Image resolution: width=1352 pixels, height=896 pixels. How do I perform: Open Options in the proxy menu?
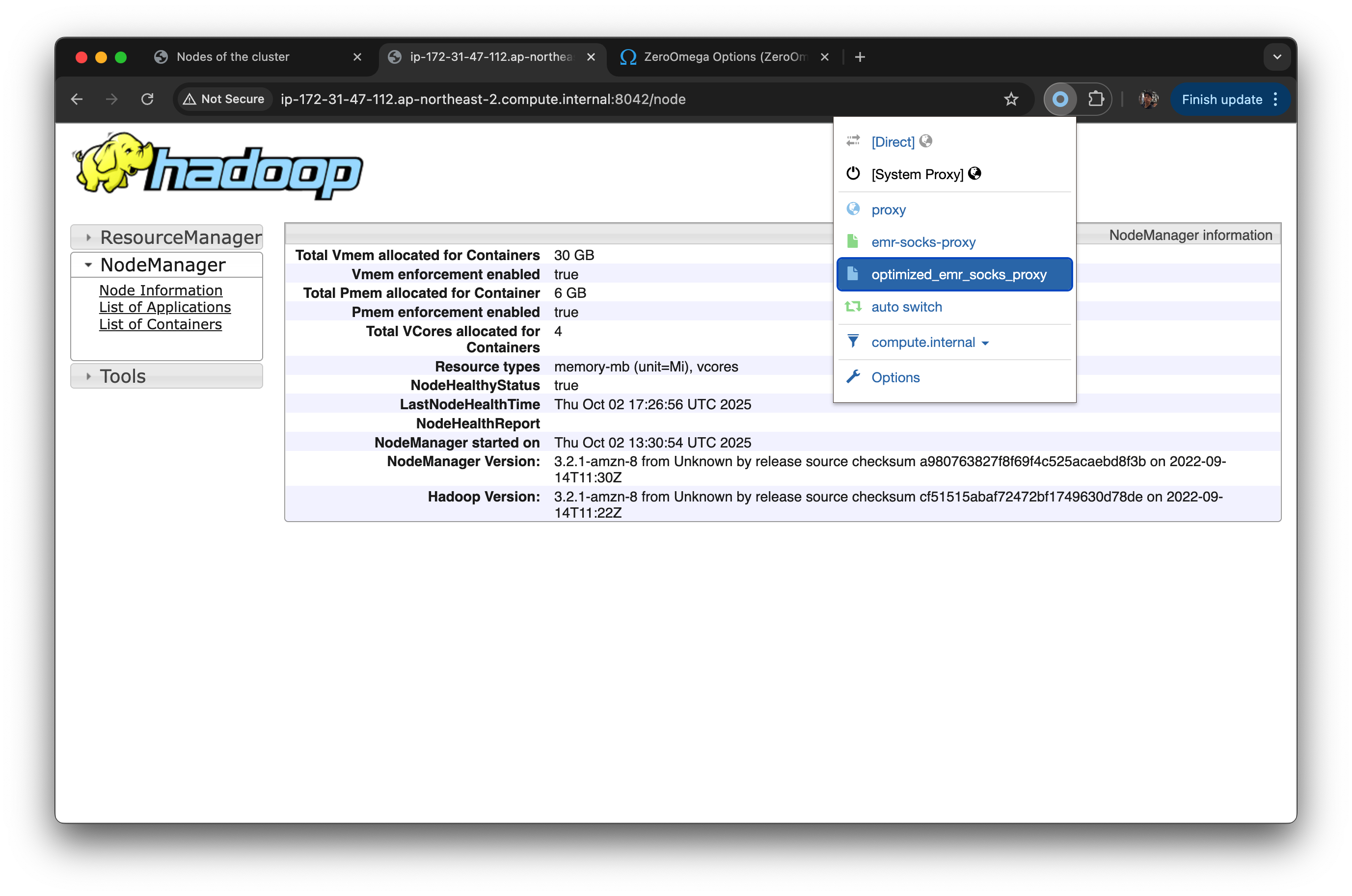tap(895, 378)
